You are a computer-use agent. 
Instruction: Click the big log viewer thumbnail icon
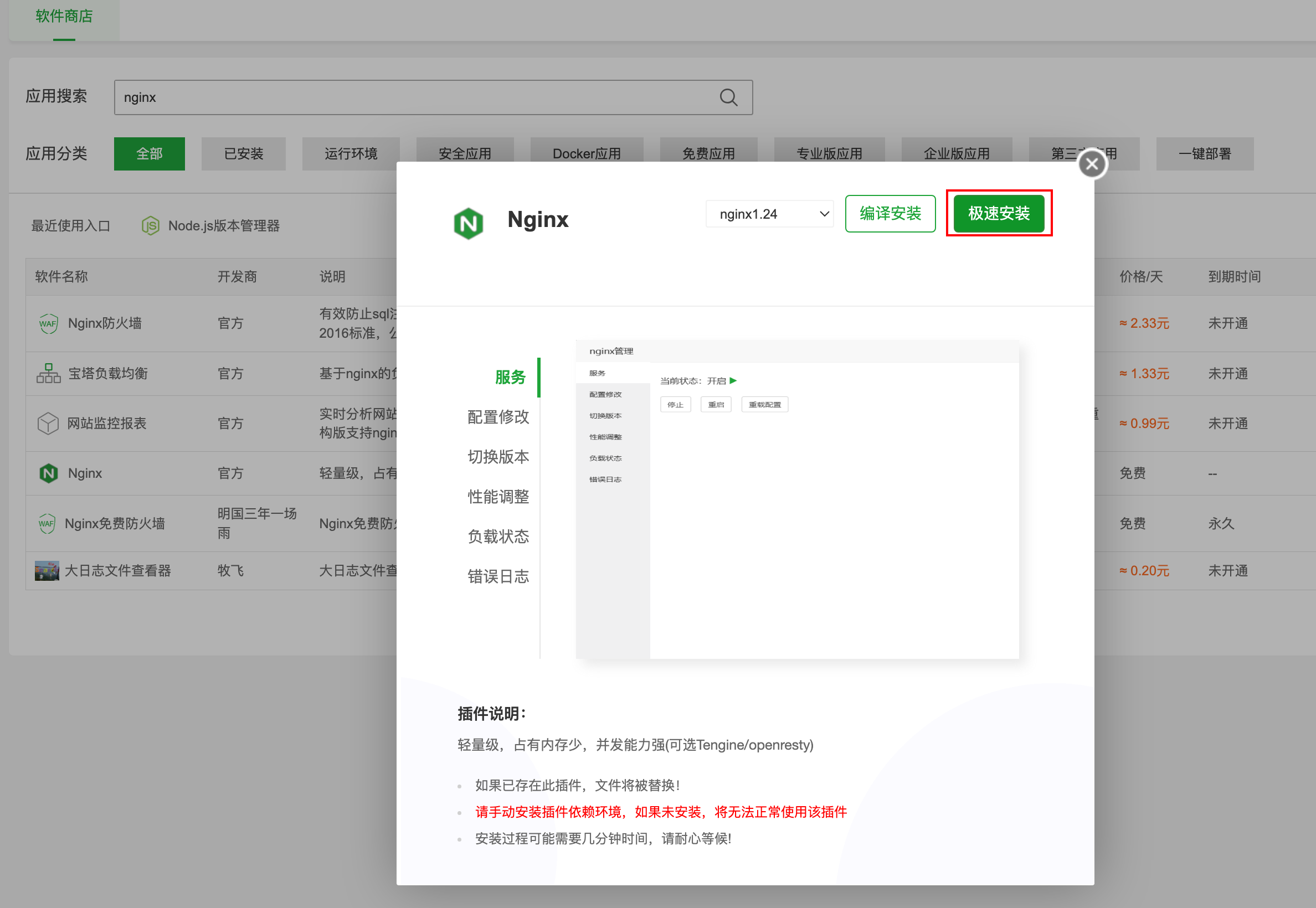point(47,571)
